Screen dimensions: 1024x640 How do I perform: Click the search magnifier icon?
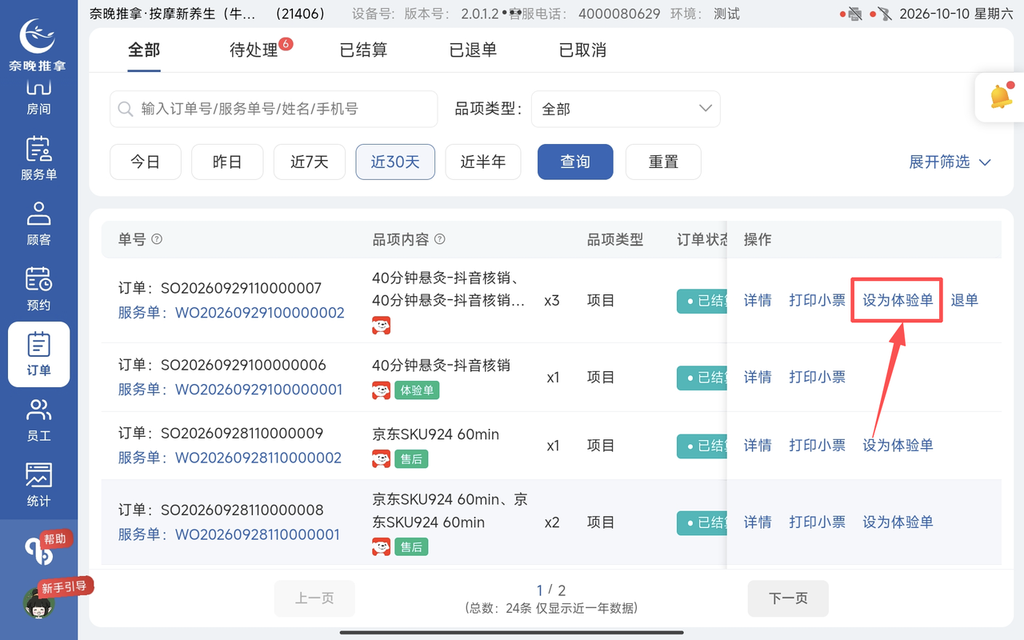pos(125,108)
